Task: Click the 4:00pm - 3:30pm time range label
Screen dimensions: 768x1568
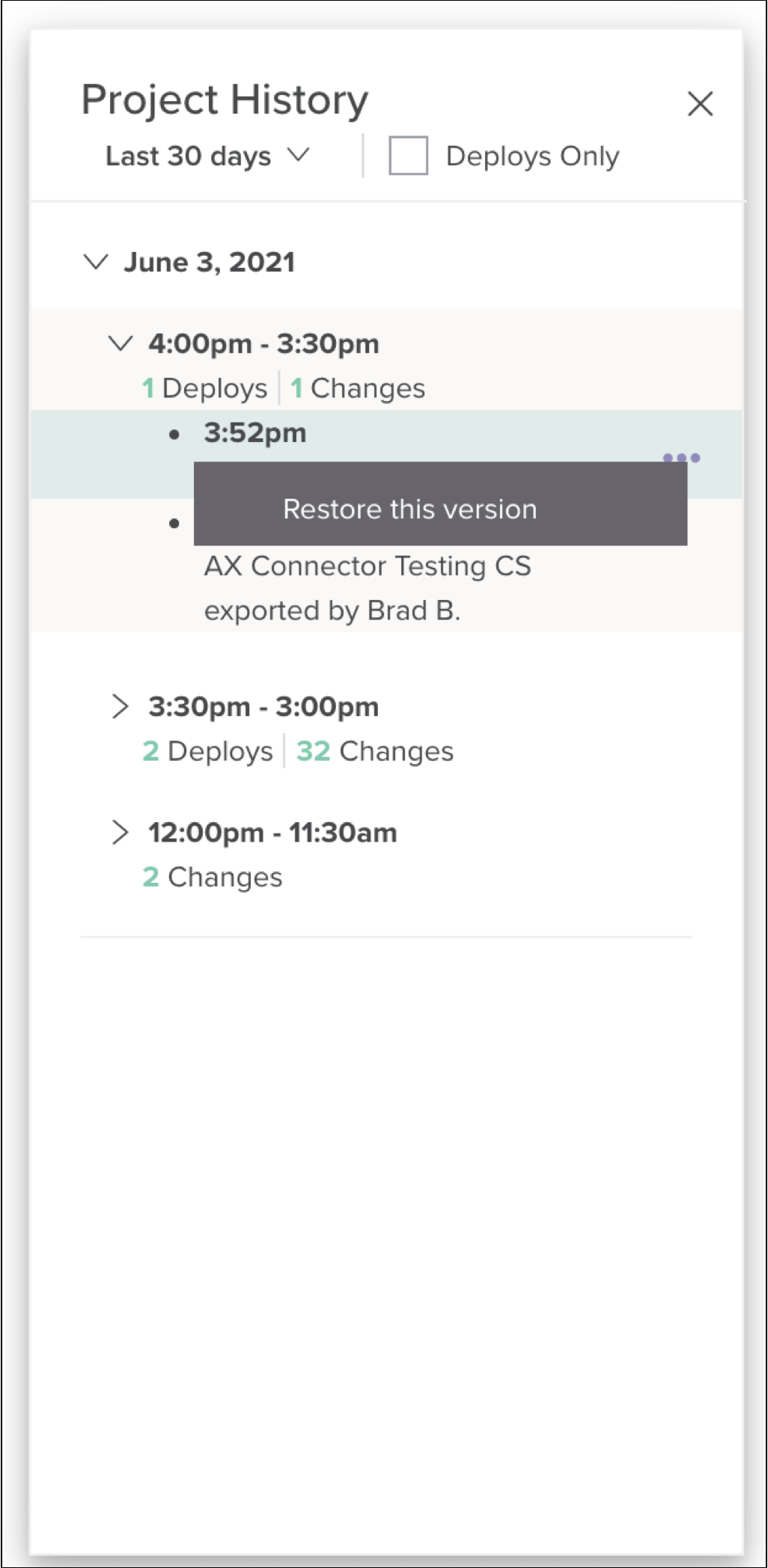Action: [263, 344]
